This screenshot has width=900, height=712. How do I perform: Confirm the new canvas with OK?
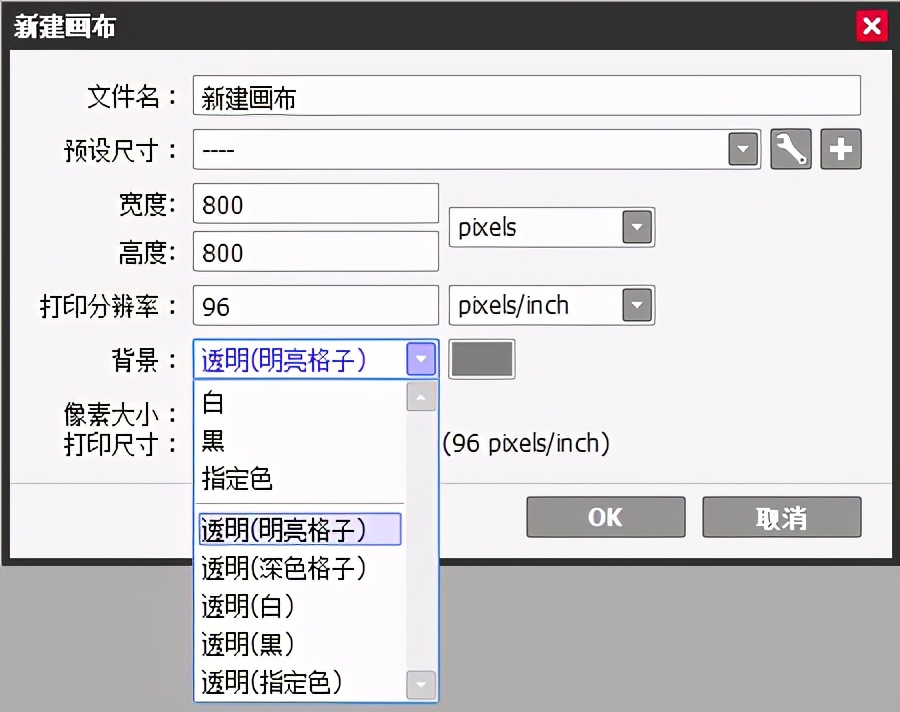tap(604, 517)
